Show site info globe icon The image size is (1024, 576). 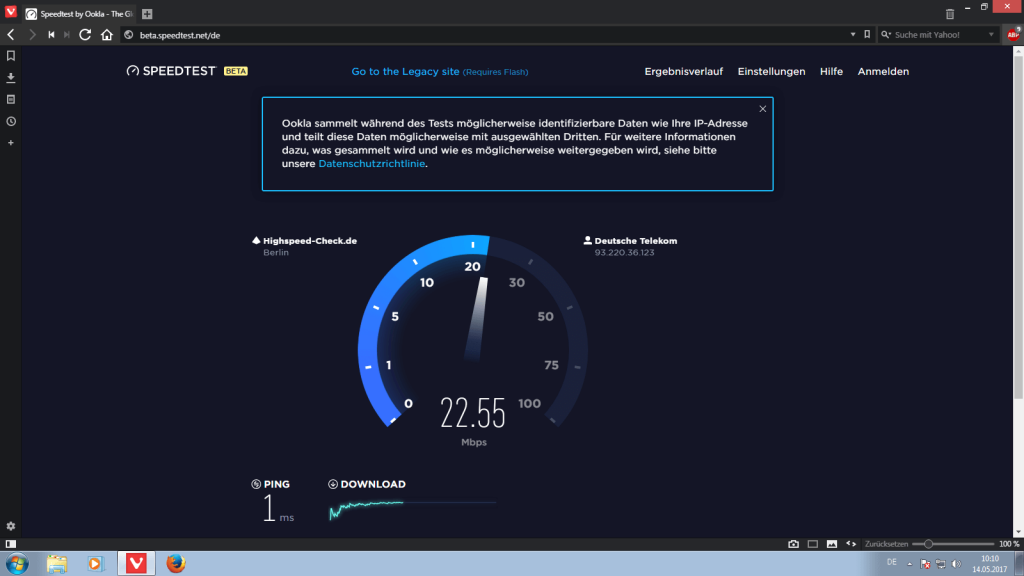click(x=129, y=35)
